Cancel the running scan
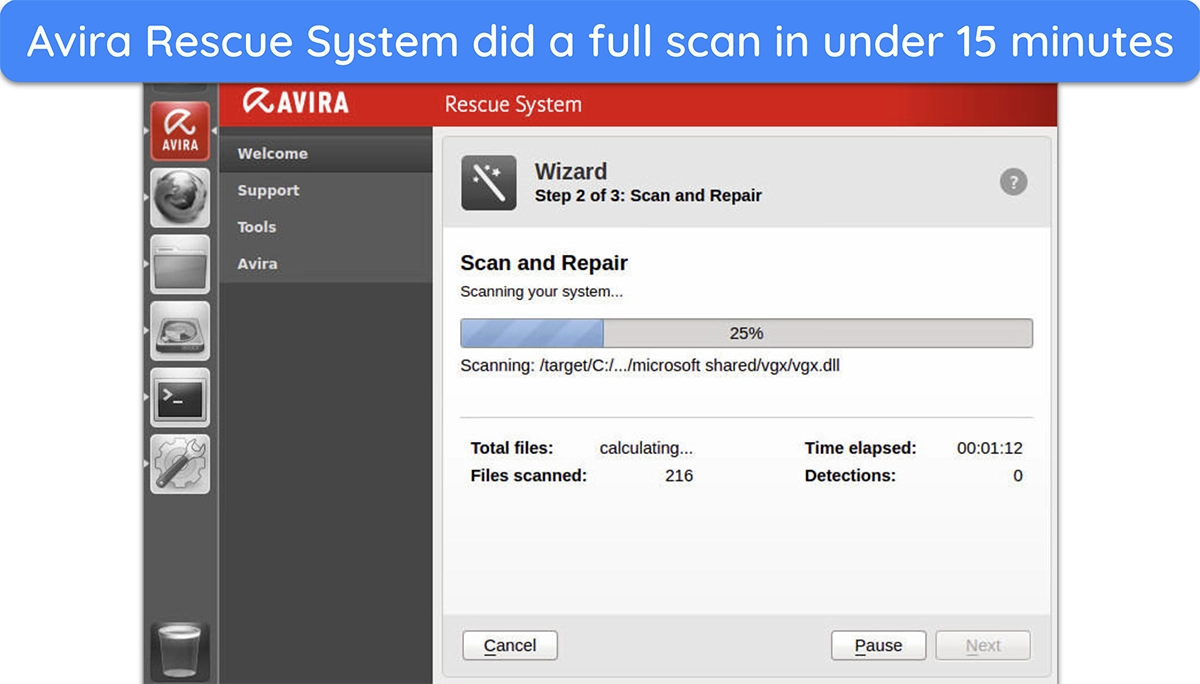 (x=510, y=646)
